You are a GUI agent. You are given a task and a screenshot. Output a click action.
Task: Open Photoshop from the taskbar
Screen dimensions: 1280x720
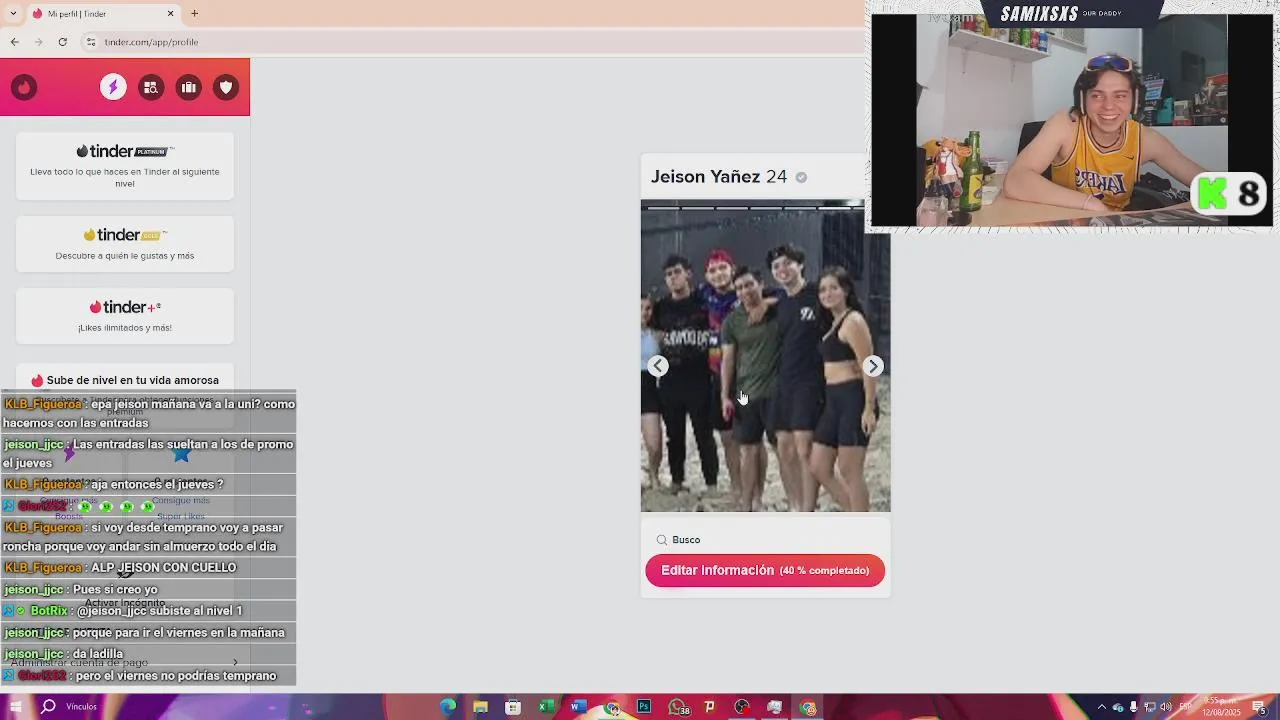click(644, 707)
